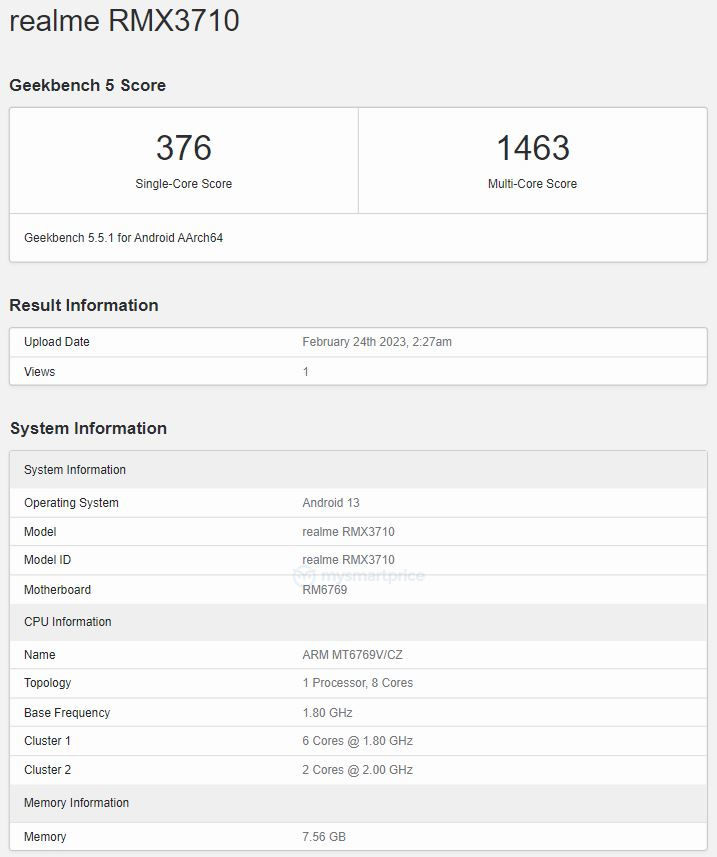Screen dimensions: 717x857
Task: Click the Model row label
Action: (x=40, y=532)
